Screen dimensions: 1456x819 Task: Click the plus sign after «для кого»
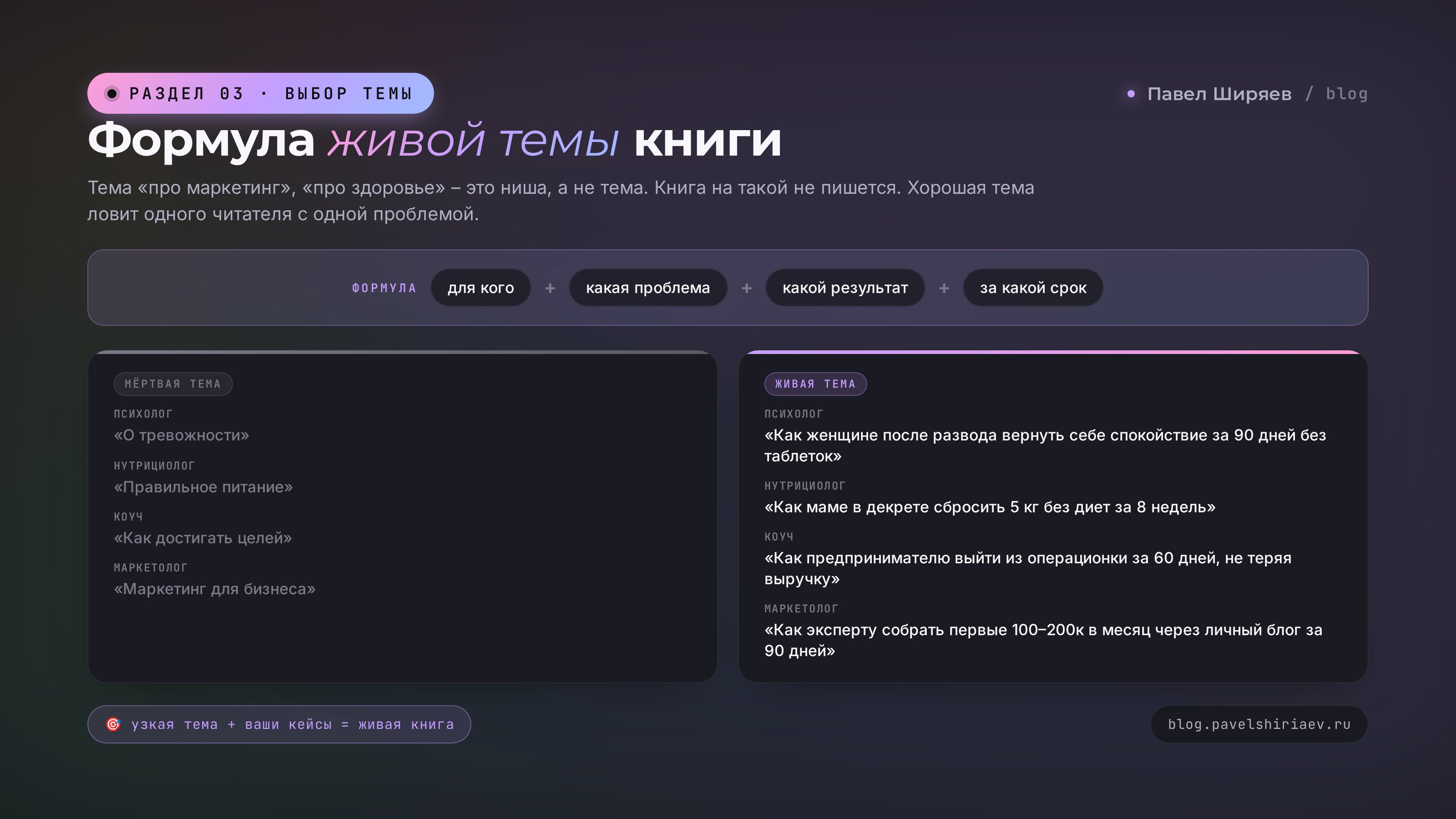550,288
